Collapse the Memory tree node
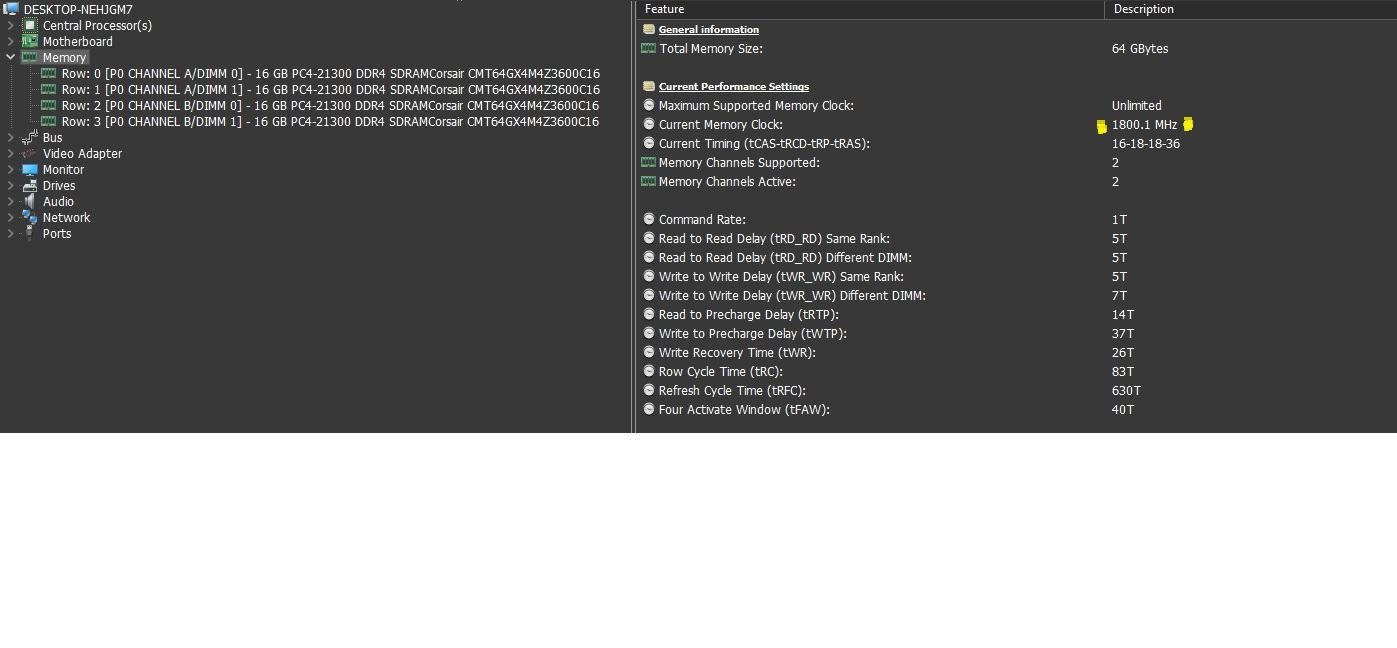The image size is (1397, 648). click(11, 58)
